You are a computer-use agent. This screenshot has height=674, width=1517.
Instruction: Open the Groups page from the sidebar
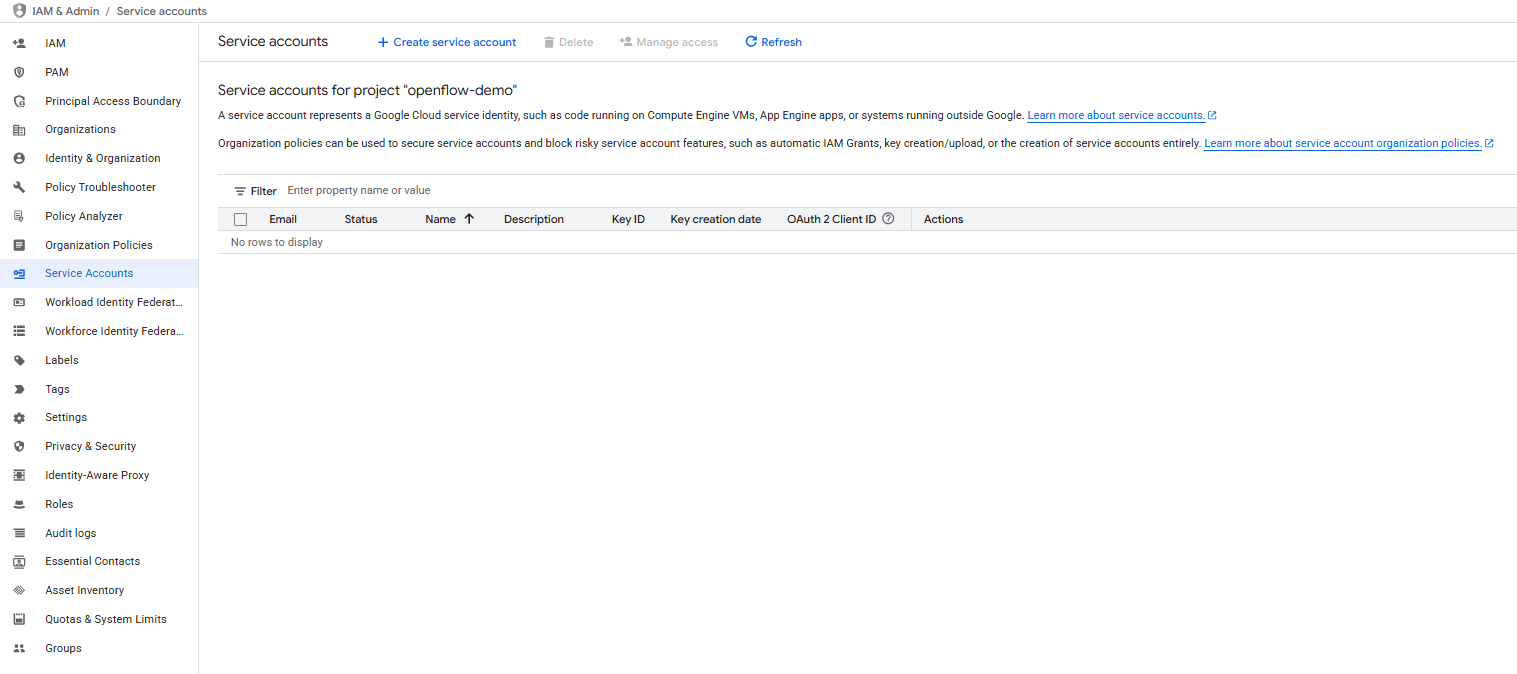(x=62, y=647)
